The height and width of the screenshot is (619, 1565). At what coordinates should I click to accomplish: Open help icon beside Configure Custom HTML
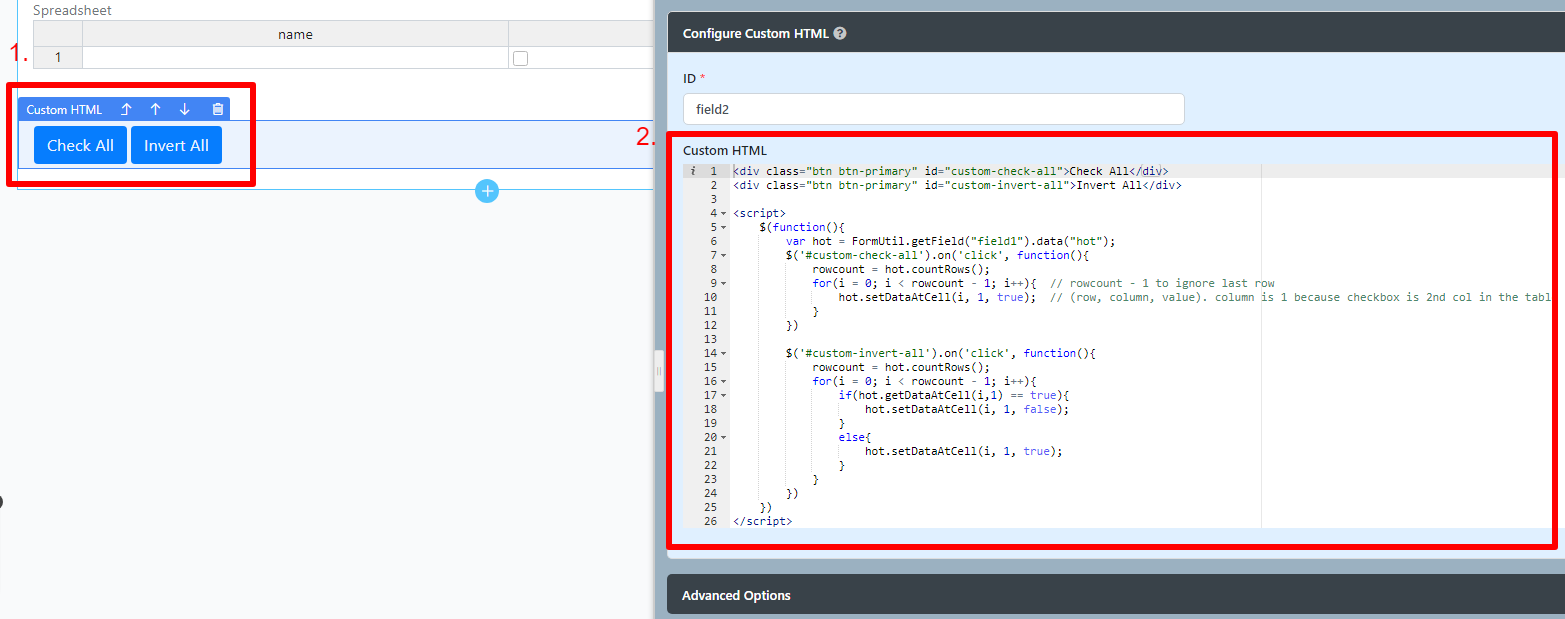pyautogui.click(x=840, y=33)
